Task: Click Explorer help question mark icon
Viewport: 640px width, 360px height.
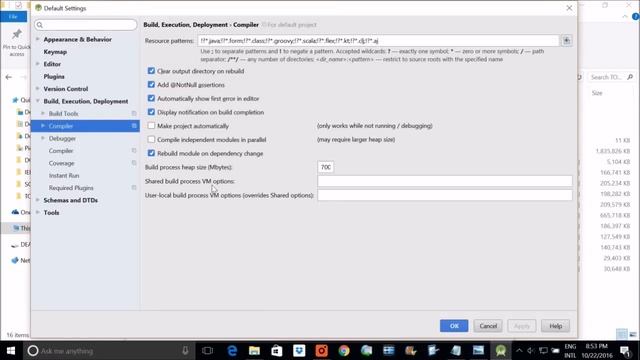Action: click(x=636, y=16)
